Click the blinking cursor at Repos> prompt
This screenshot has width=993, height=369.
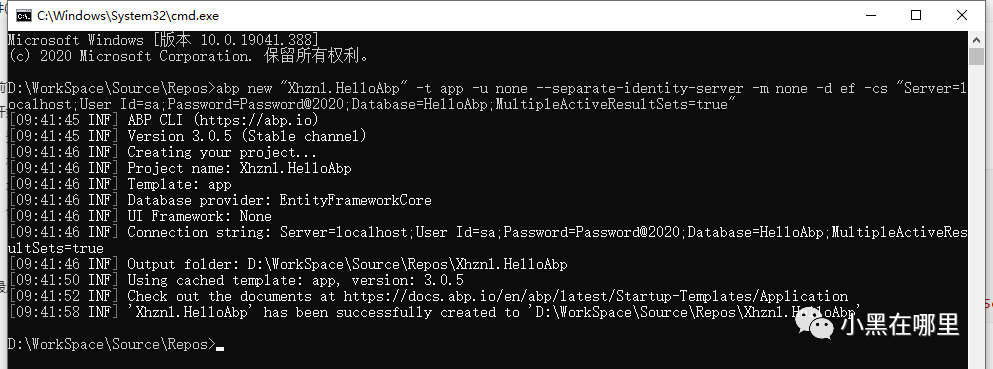tap(220, 348)
